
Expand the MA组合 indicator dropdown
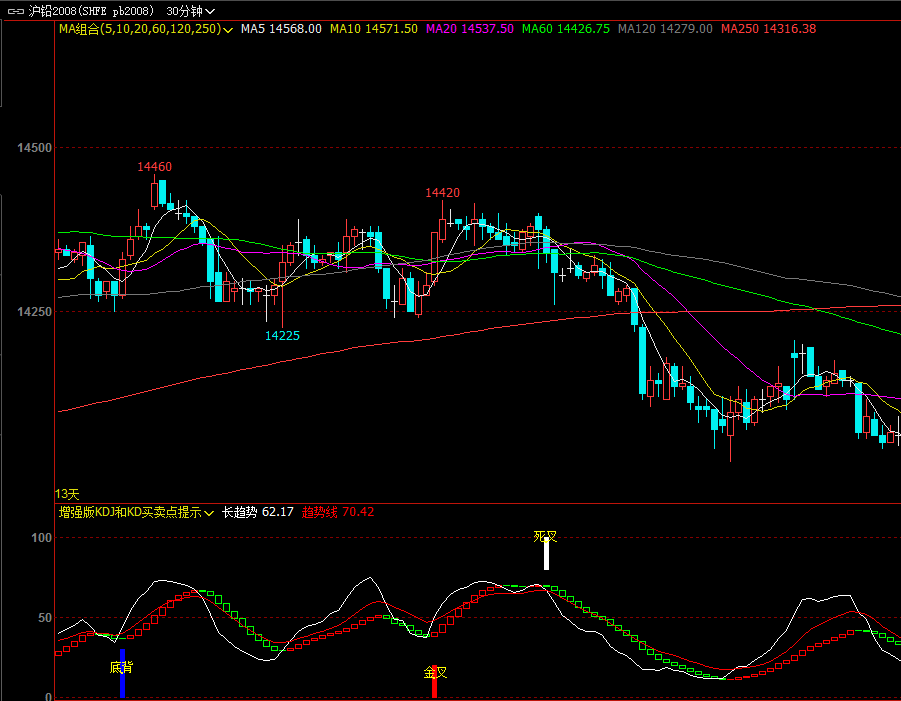point(228,30)
